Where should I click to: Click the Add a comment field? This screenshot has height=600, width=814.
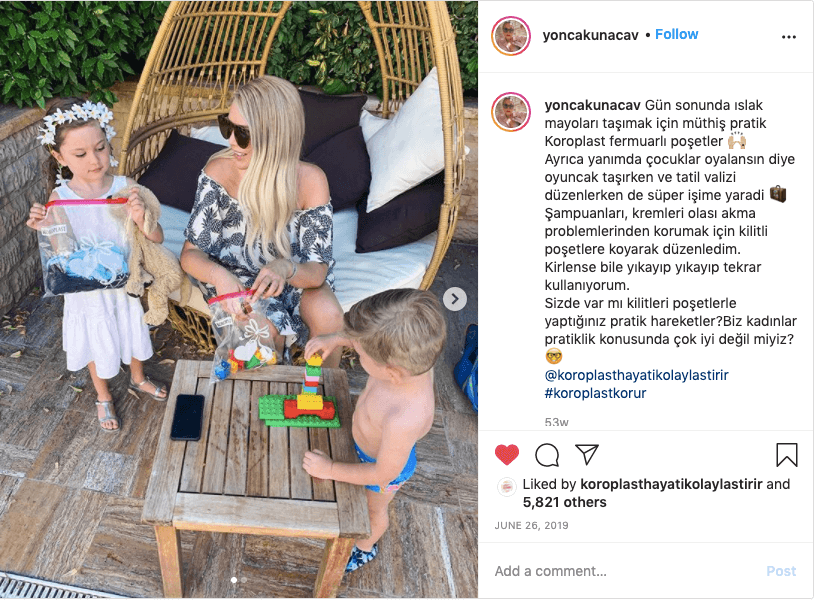pyautogui.click(x=626, y=571)
